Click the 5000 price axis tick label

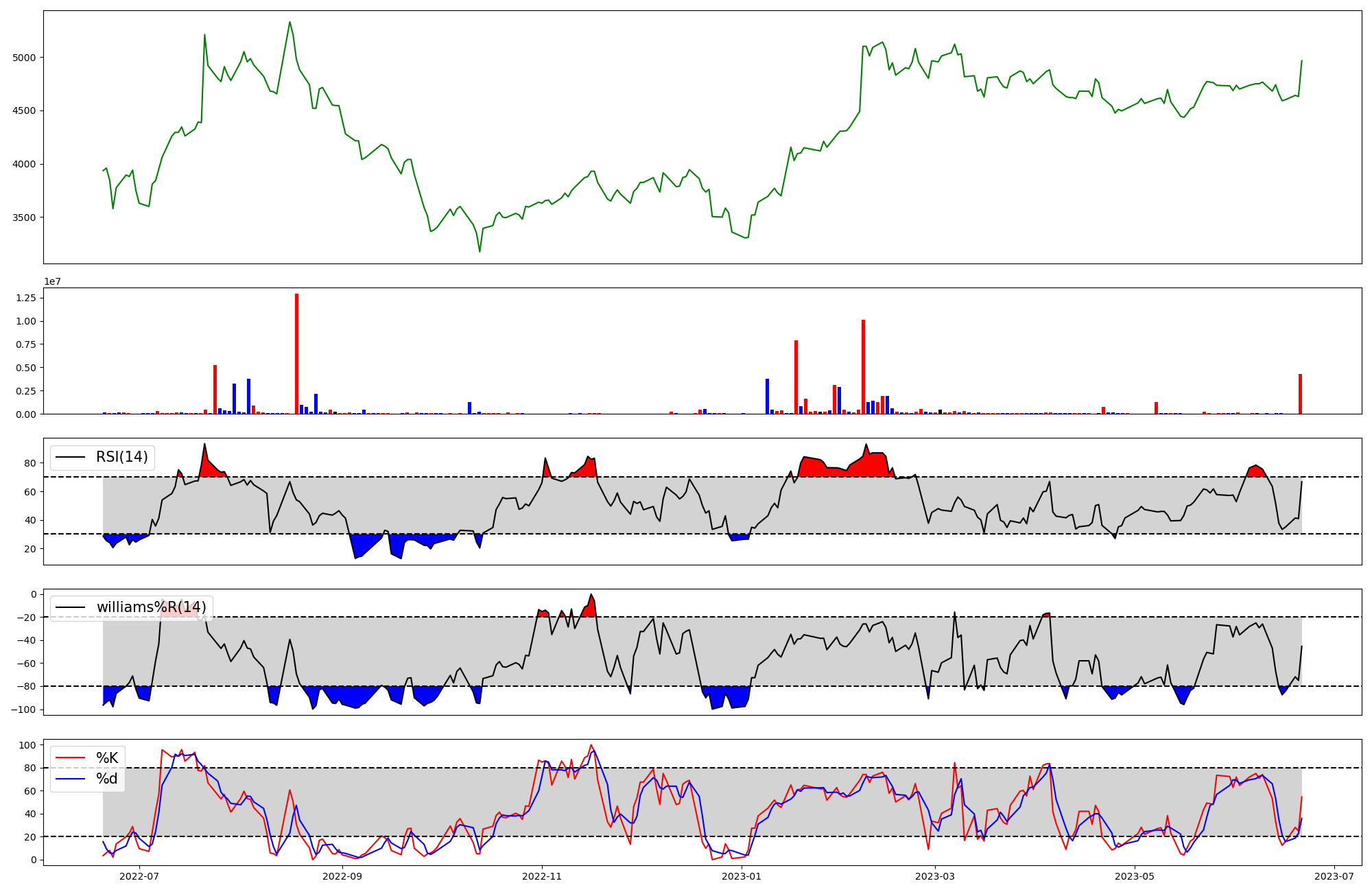pos(24,58)
